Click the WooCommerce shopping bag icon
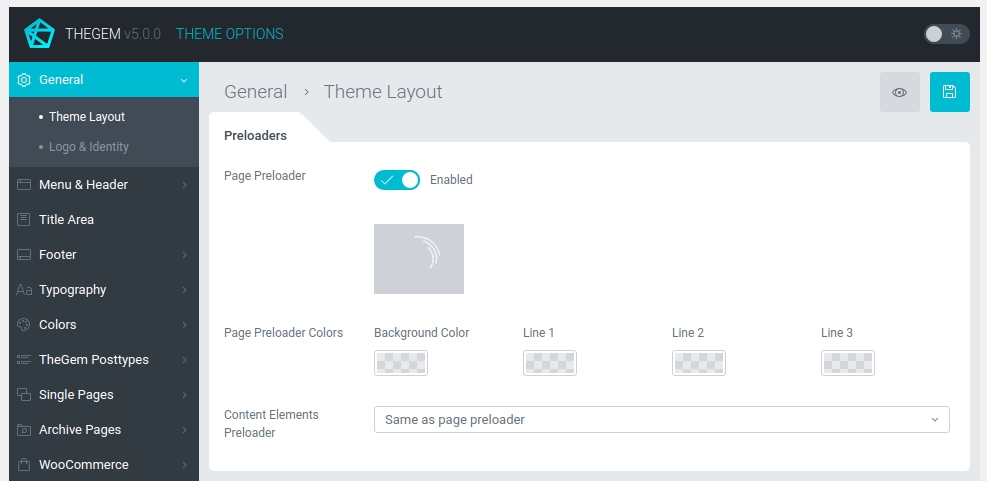Screen dimensions: 987x481 point(25,465)
